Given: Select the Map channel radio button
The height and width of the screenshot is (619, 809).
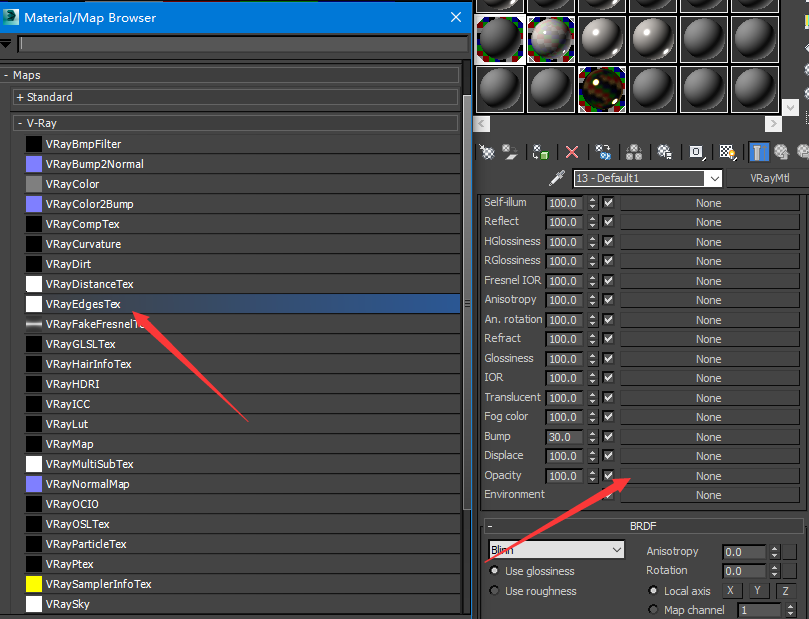Looking at the screenshot, I should (x=653, y=610).
